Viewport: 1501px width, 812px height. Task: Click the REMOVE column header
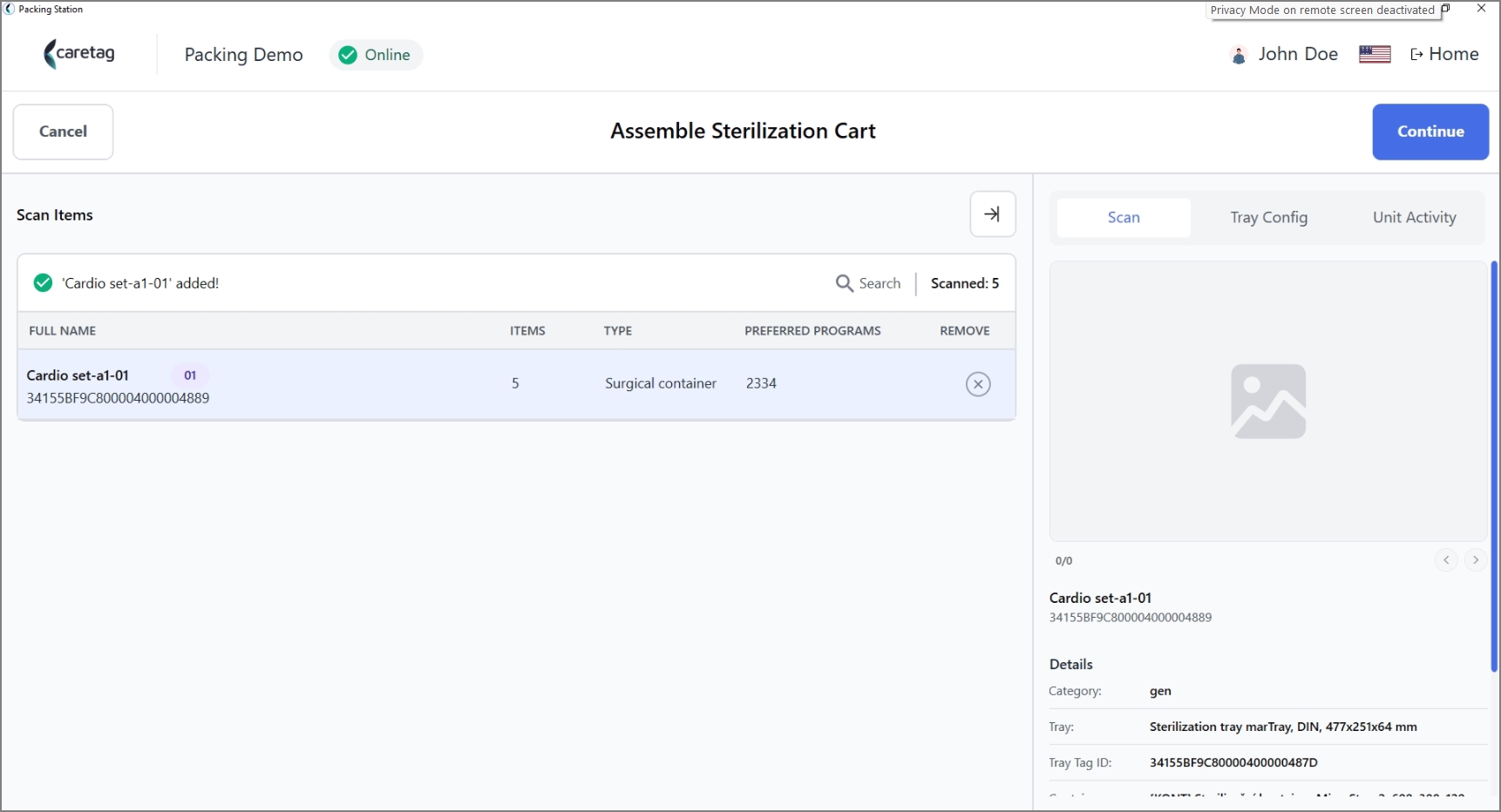(x=965, y=331)
